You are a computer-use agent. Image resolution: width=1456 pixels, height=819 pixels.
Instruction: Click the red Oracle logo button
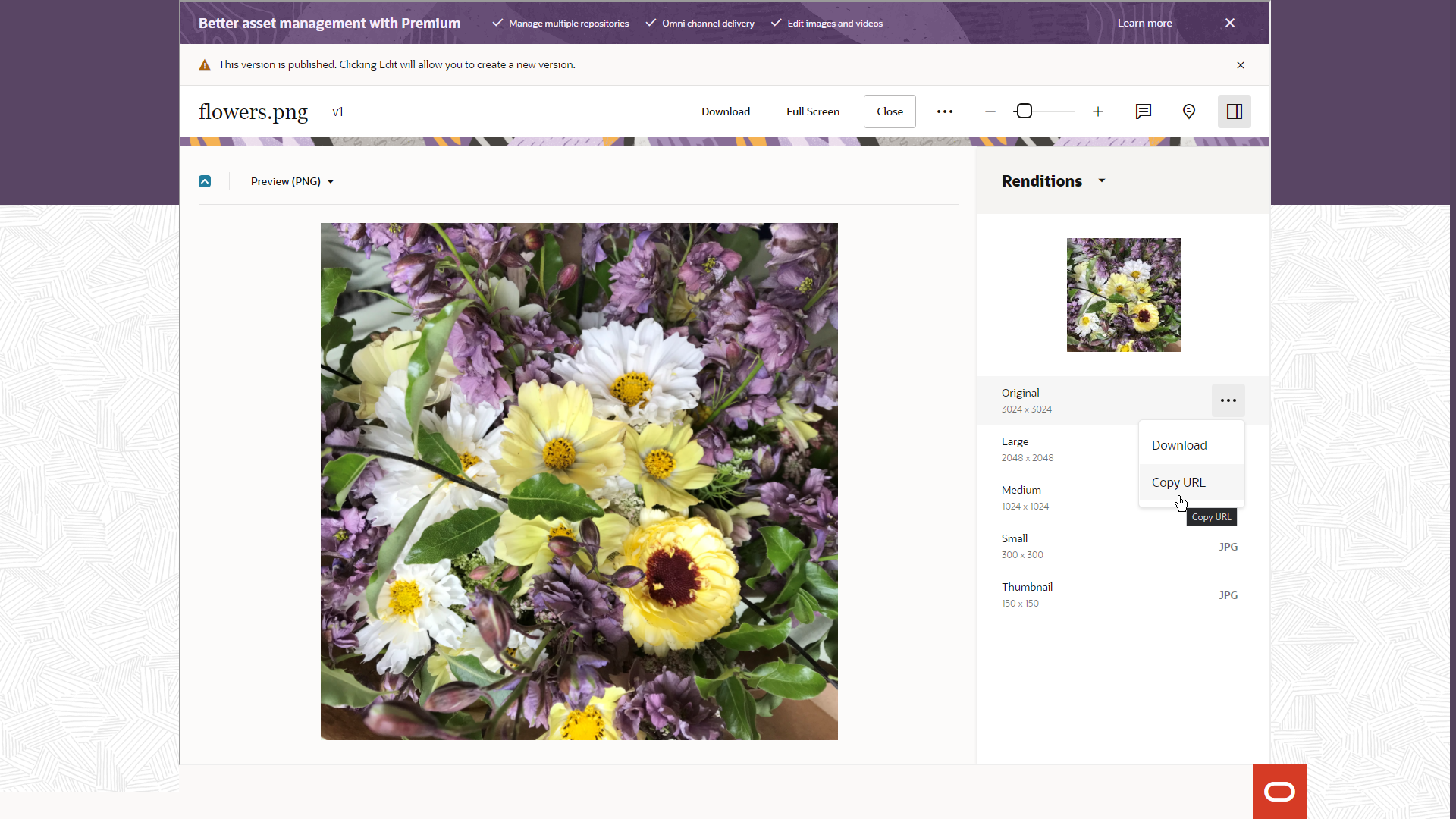pyautogui.click(x=1279, y=791)
